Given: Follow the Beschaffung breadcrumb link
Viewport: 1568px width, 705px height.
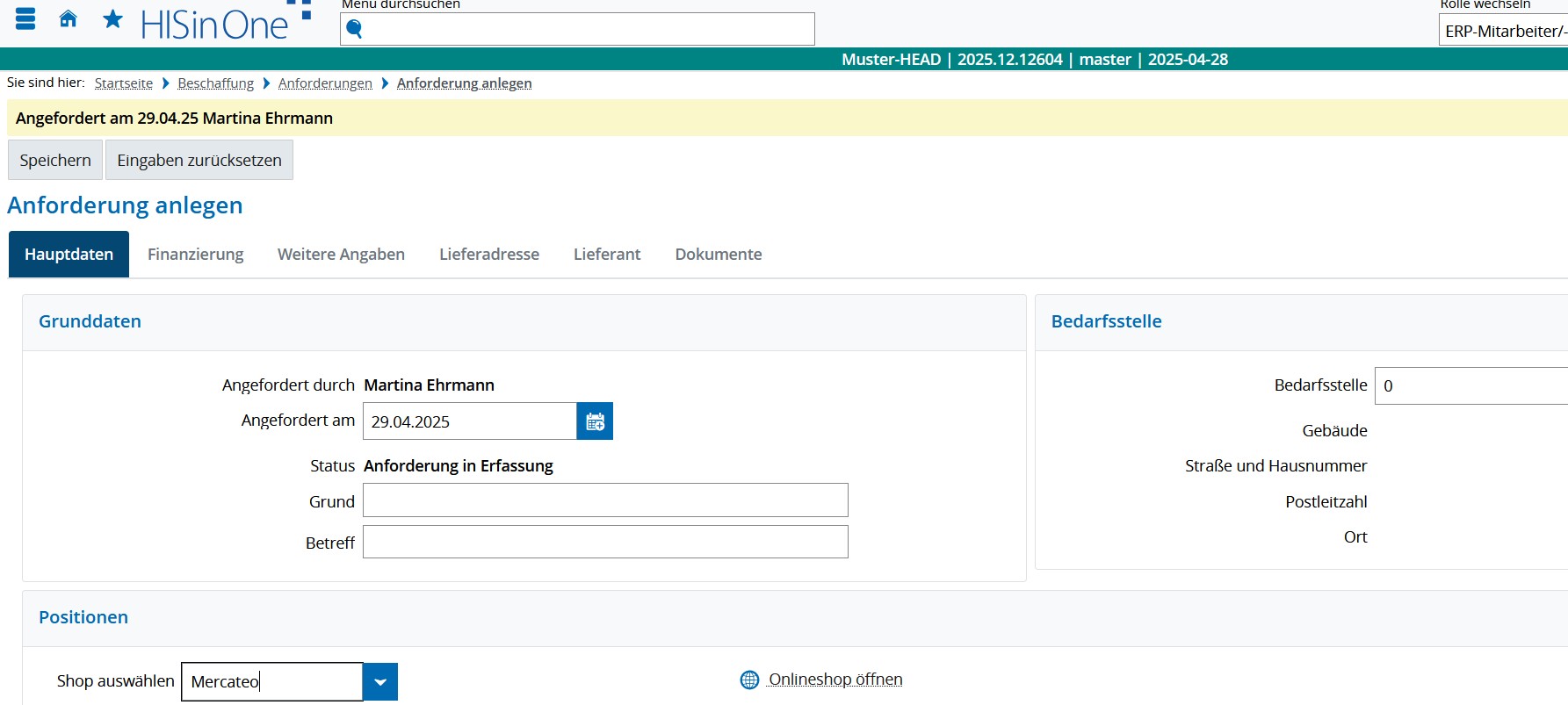Looking at the screenshot, I should 215,83.
